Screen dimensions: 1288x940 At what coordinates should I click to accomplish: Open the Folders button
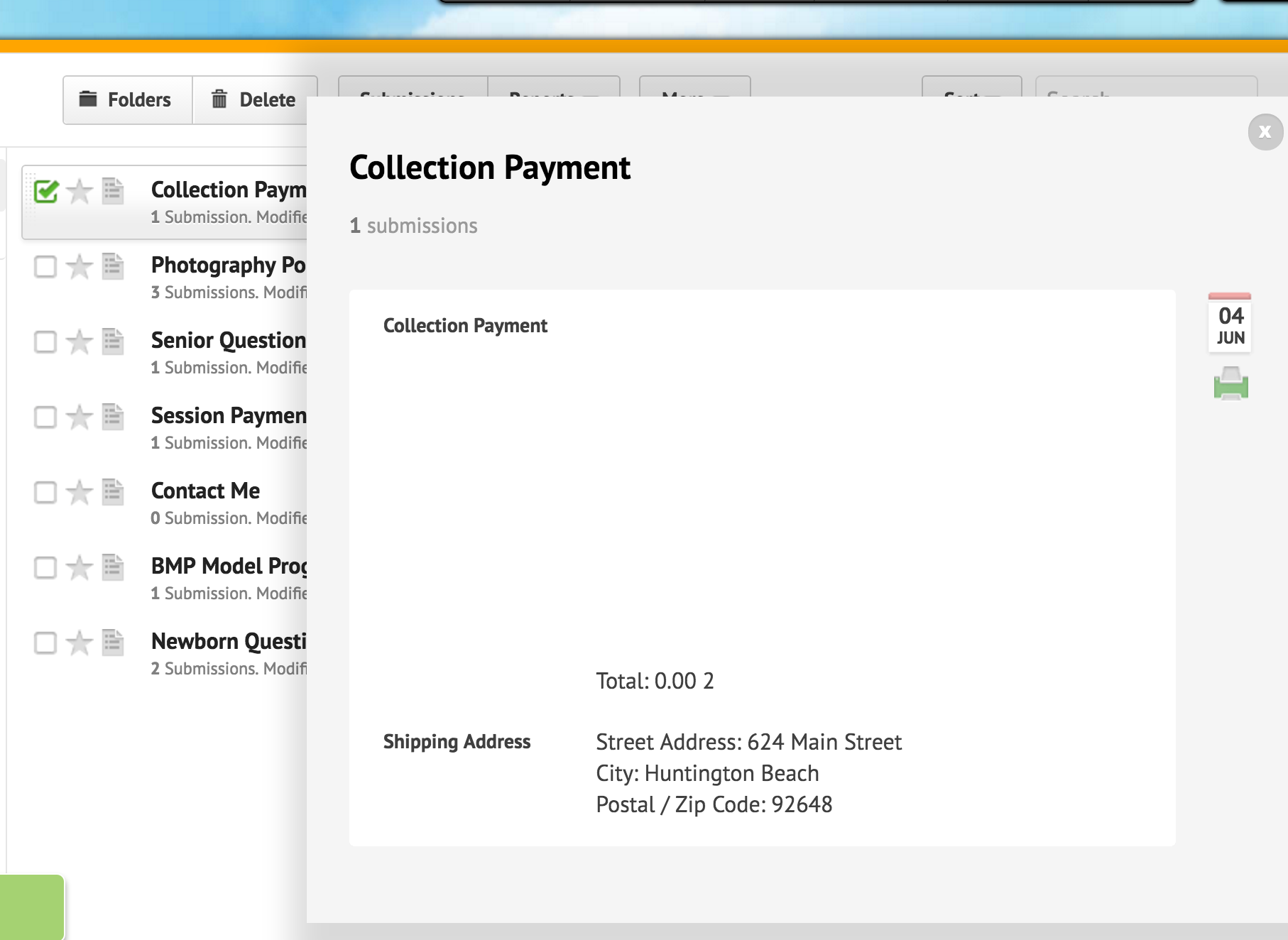coord(128,100)
